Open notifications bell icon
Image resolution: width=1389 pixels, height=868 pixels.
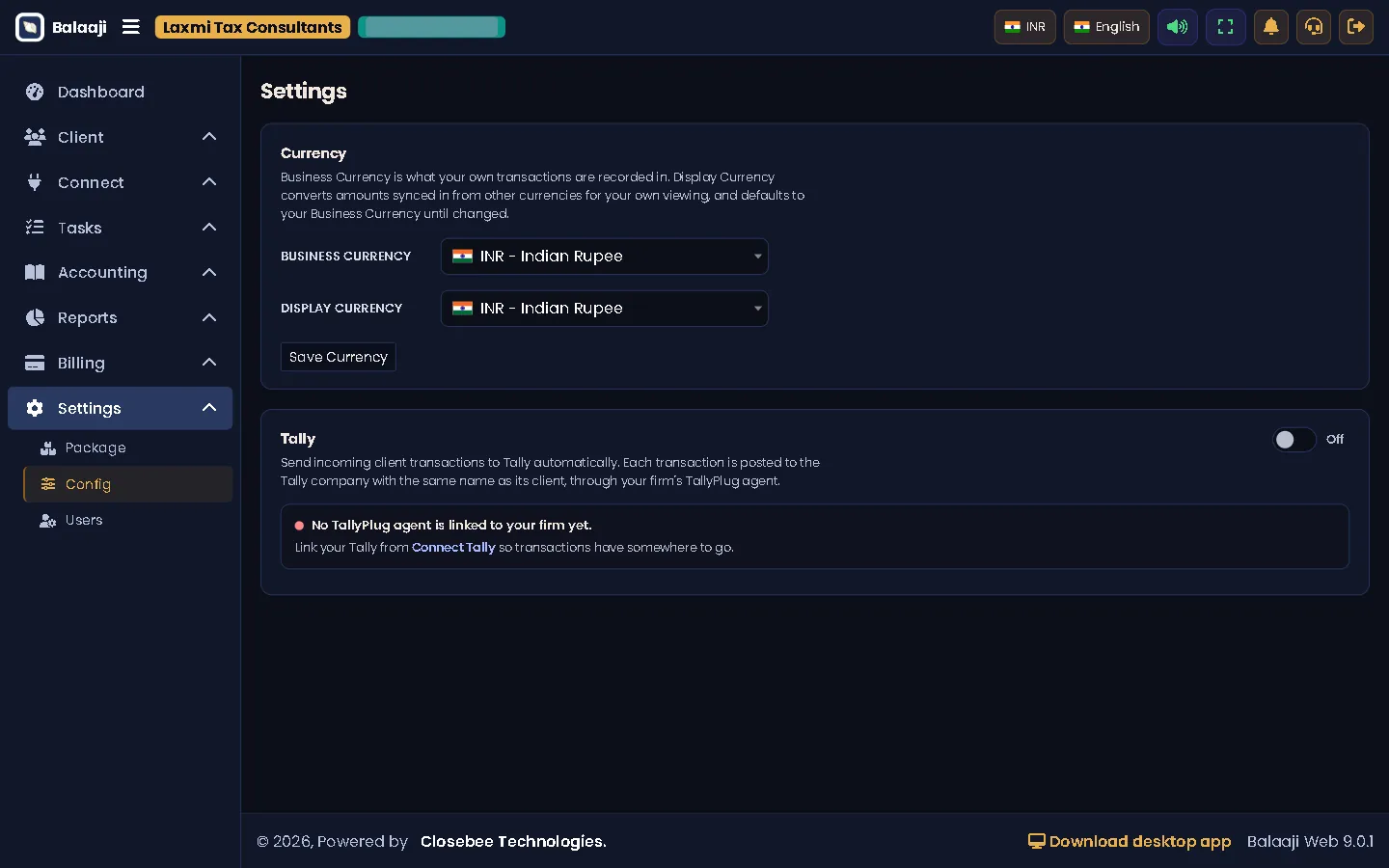[1271, 27]
